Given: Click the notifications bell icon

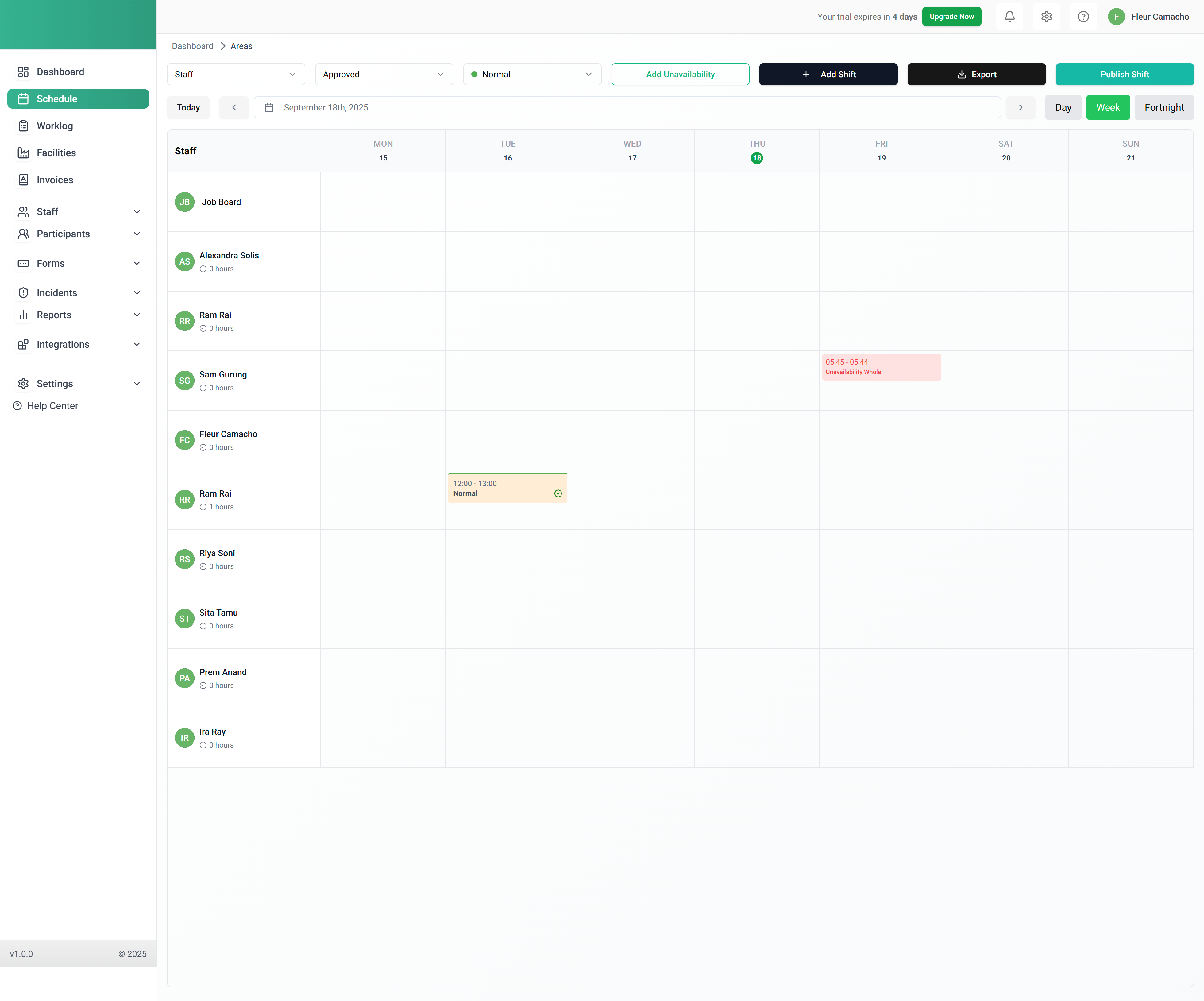Looking at the screenshot, I should (1010, 17).
